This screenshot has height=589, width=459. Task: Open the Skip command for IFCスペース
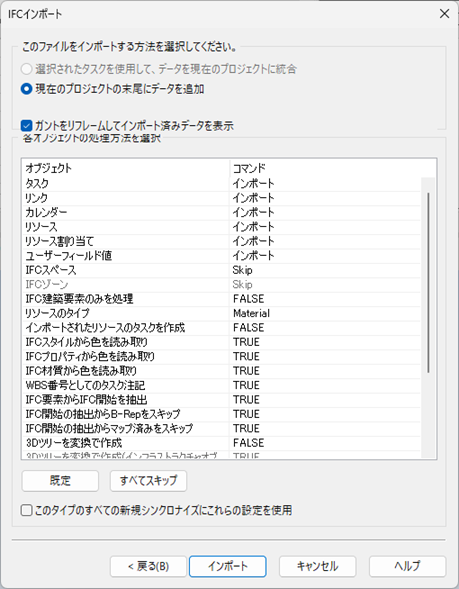pyautogui.click(x=325, y=270)
